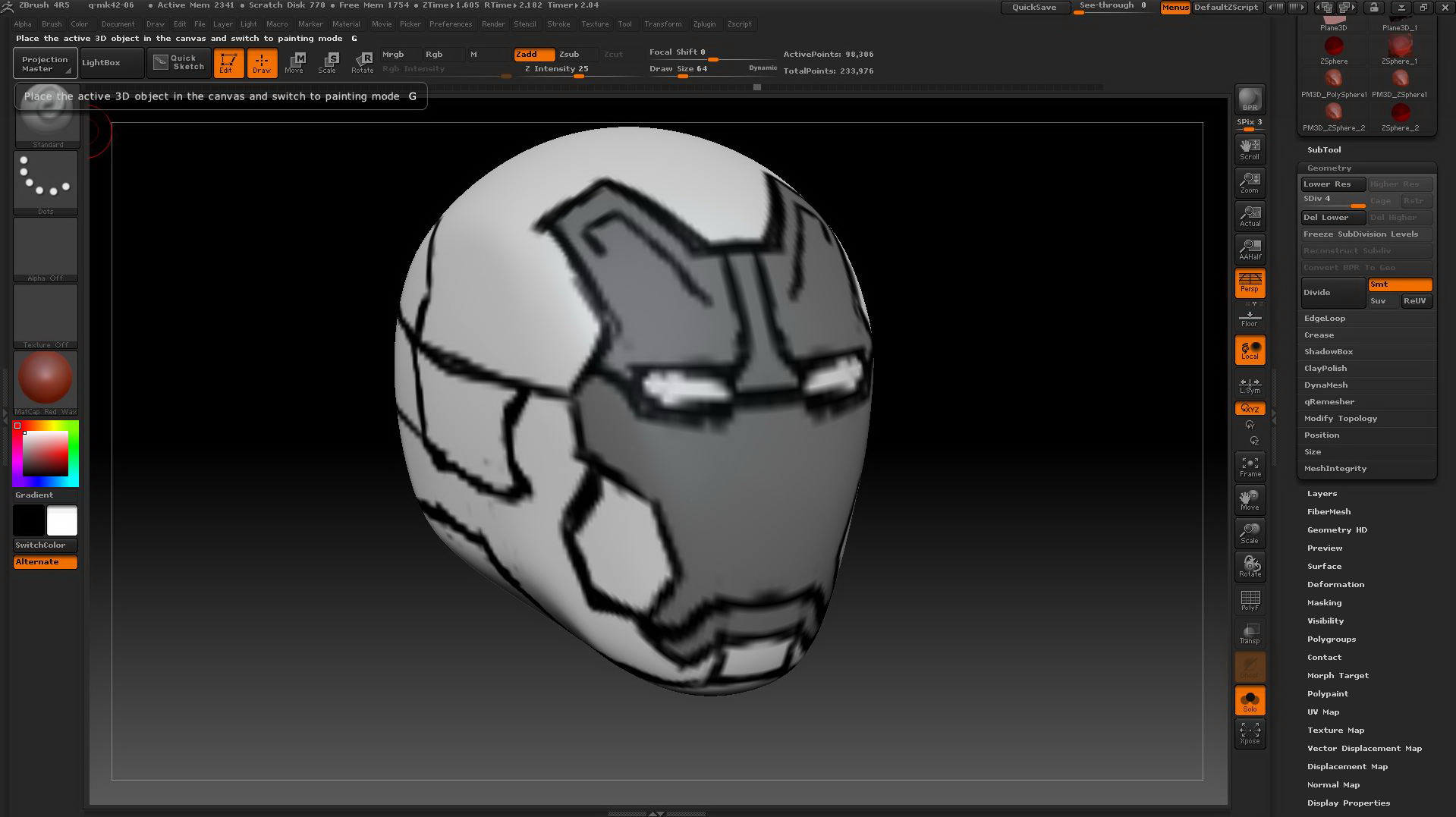
Task: Open the Document menu
Action: point(118,24)
